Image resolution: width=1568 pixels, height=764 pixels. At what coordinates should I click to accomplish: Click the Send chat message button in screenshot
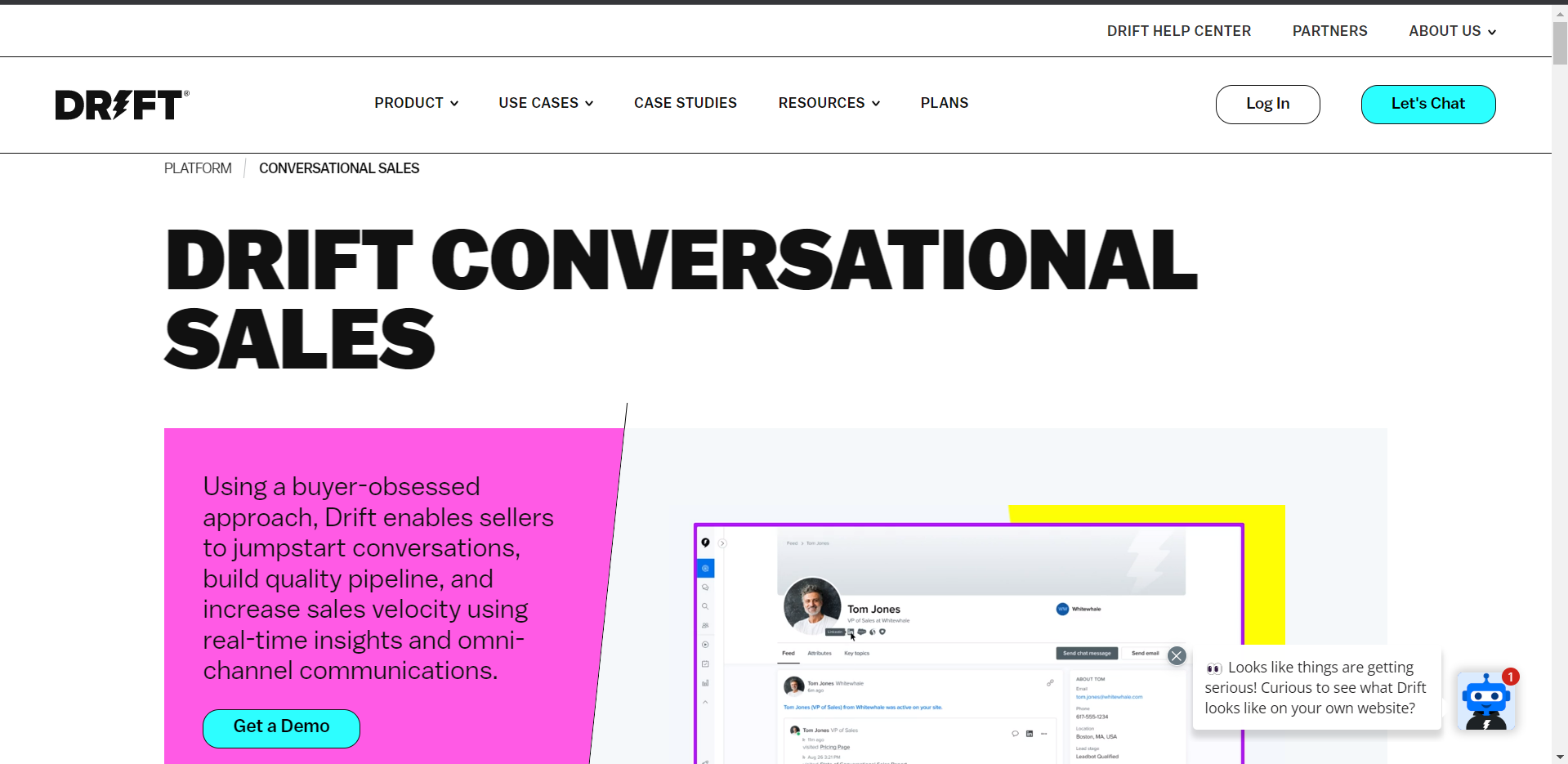pyautogui.click(x=1087, y=653)
